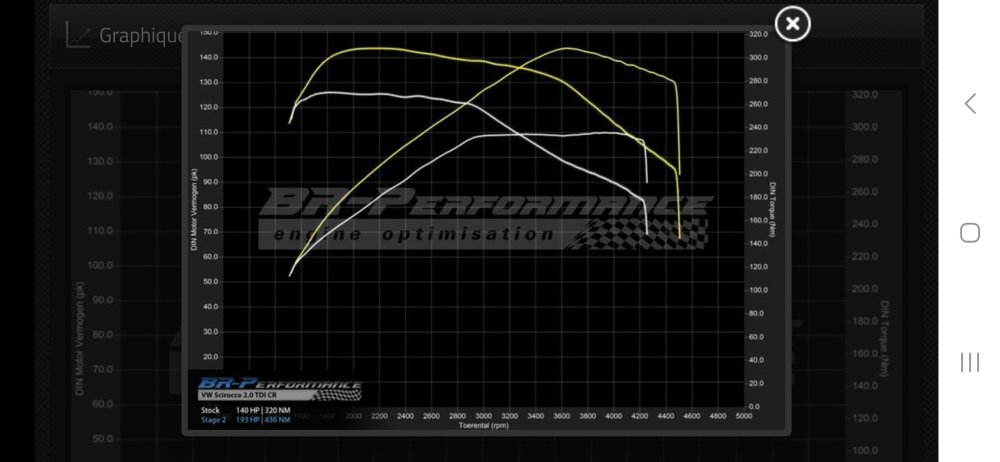Screen dimensions: 1000x462
Task: Click the '0.0' torque axis label in lightbox
Action: click(x=754, y=406)
